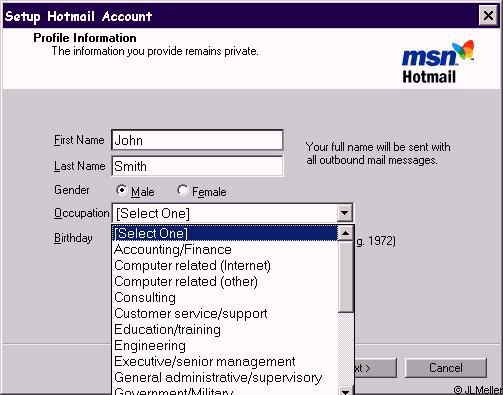Screen dimensions: 503x395
Task: Select Executive/senior management option
Action: point(225,361)
